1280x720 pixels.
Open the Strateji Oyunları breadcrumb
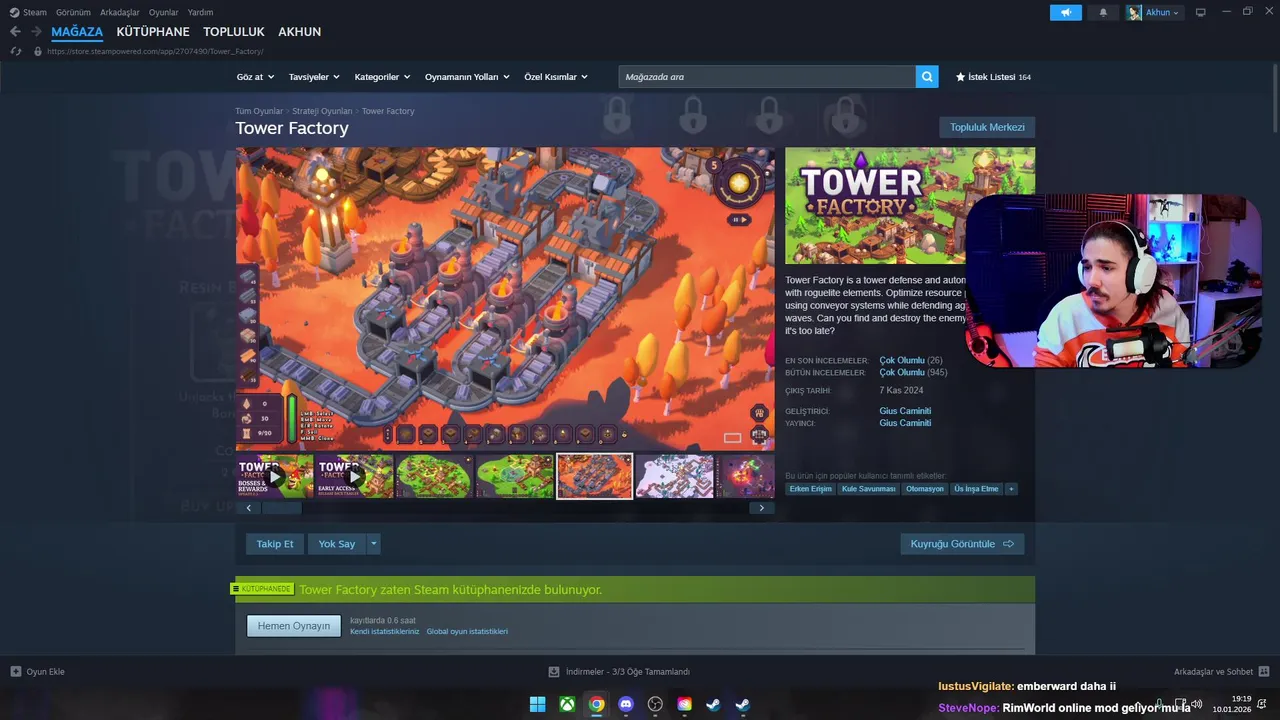pos(322,111)
